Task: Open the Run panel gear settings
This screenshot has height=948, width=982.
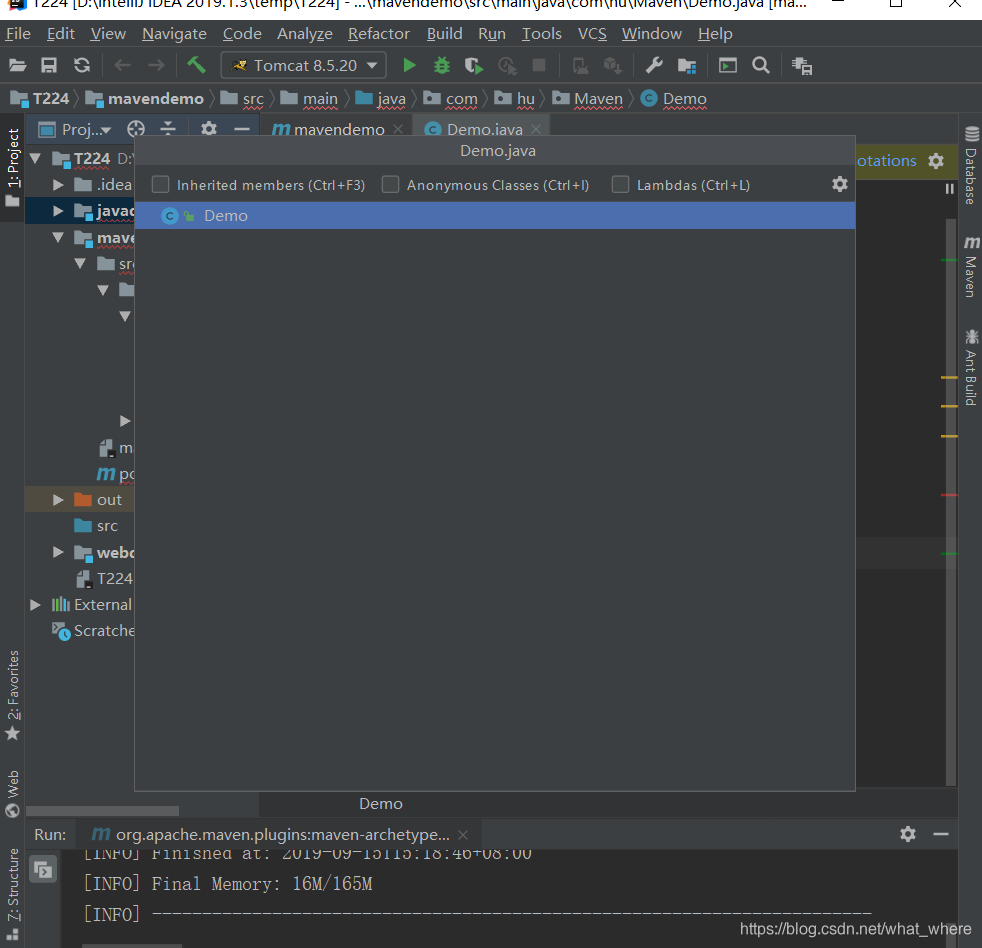Action: coord(907,834)
